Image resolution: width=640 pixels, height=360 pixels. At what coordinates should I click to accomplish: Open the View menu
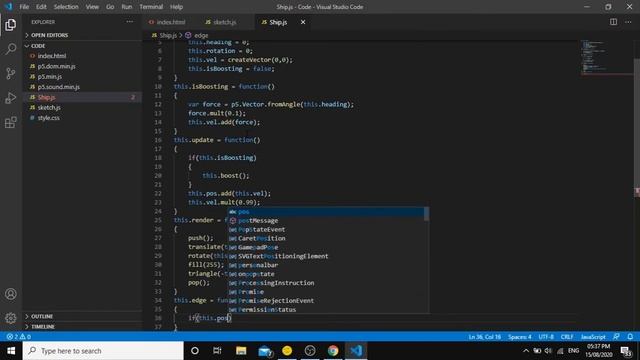(x=92, y=7)
